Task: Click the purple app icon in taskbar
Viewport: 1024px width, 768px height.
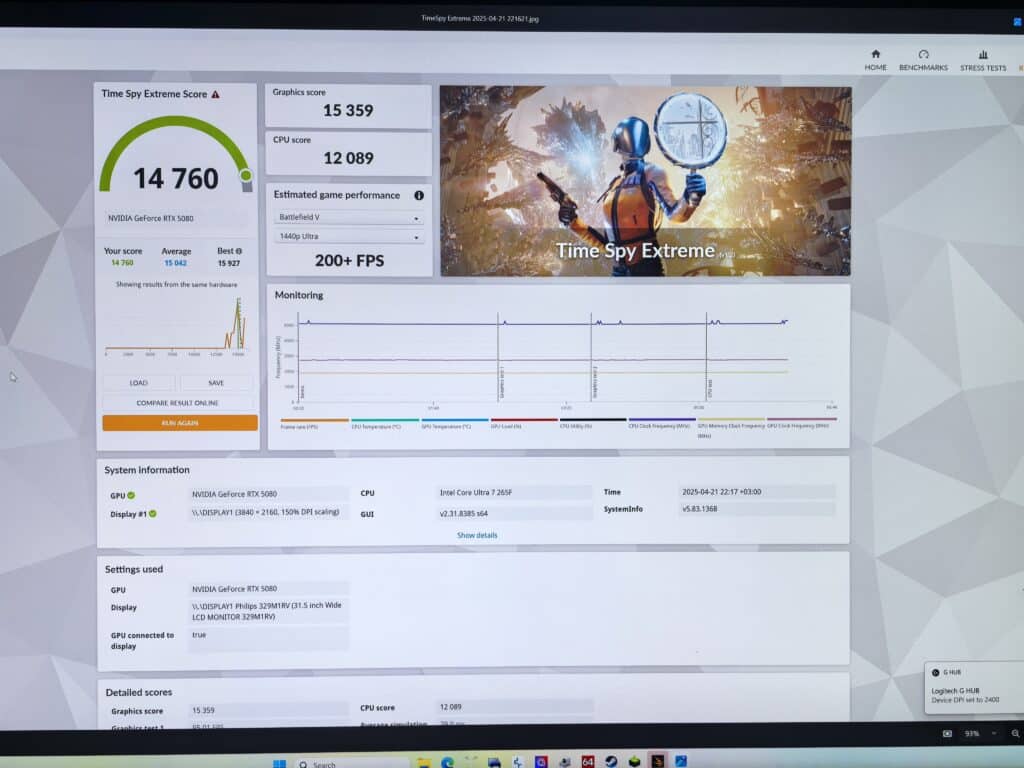Action: tap(541, 761)
